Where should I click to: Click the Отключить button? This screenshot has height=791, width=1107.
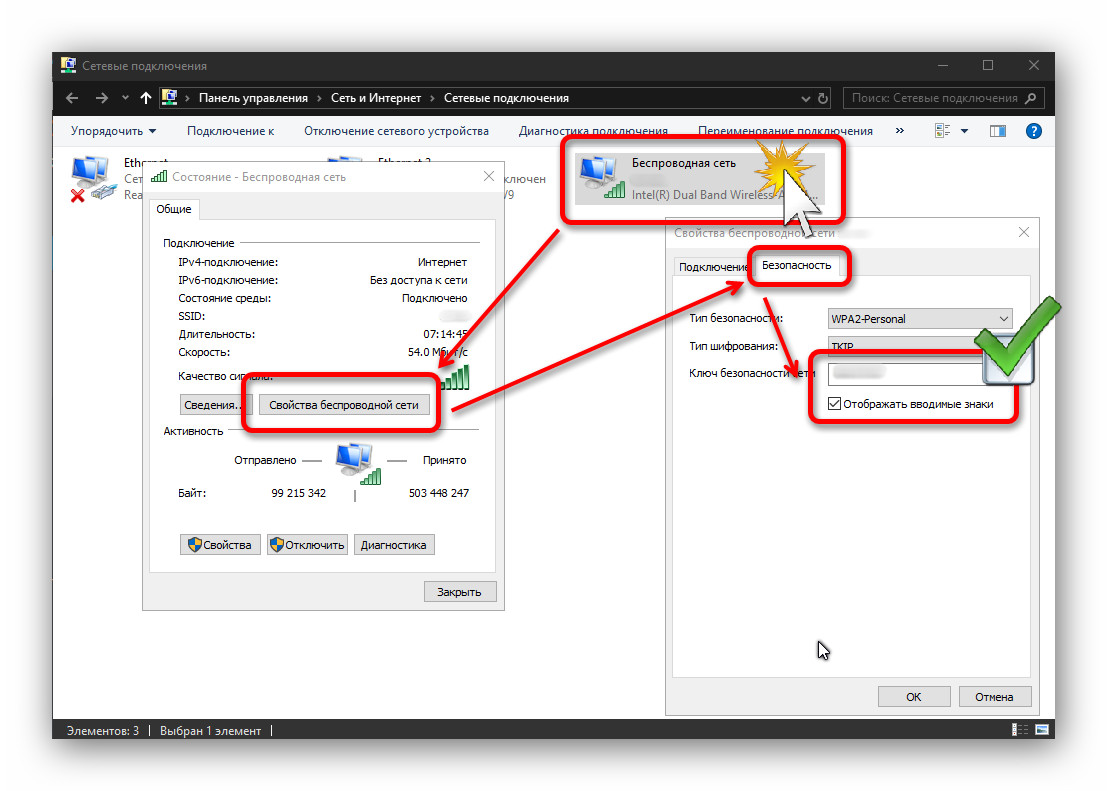(x=307, y=545)
